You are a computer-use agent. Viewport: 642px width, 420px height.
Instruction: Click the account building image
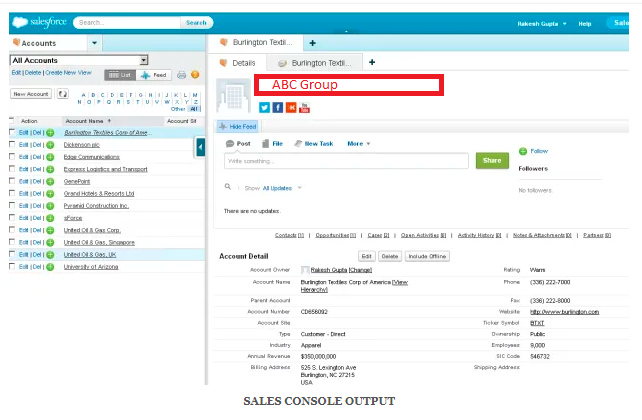(x=233, y=95)
